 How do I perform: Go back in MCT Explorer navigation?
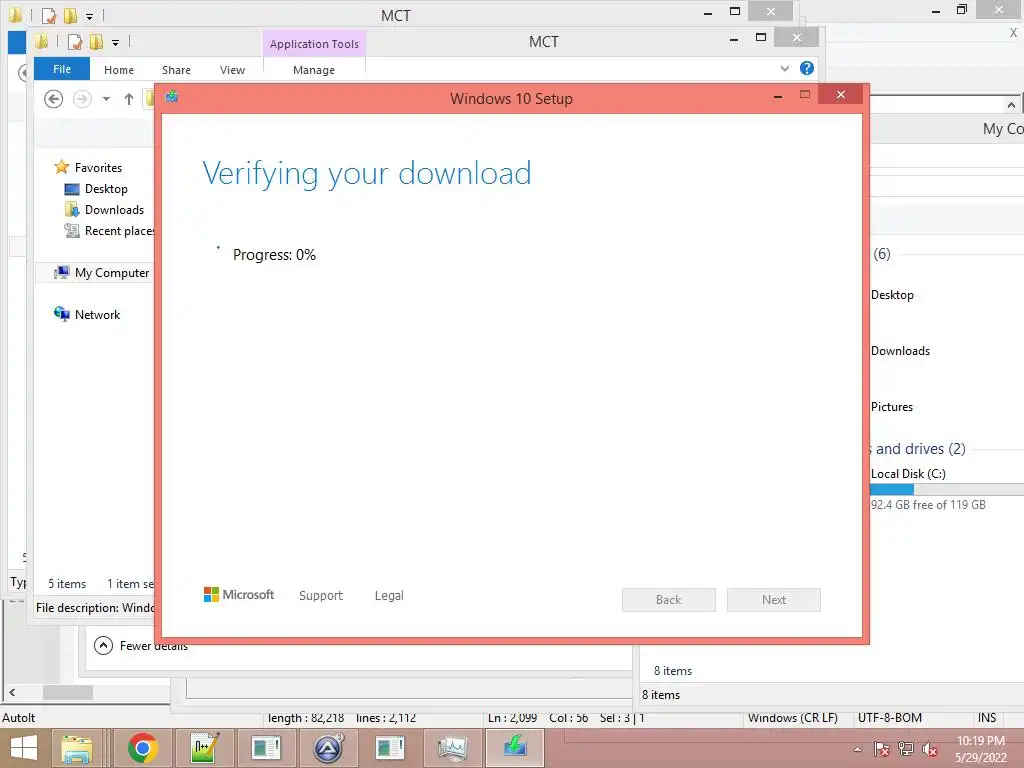tap(54, 99)
